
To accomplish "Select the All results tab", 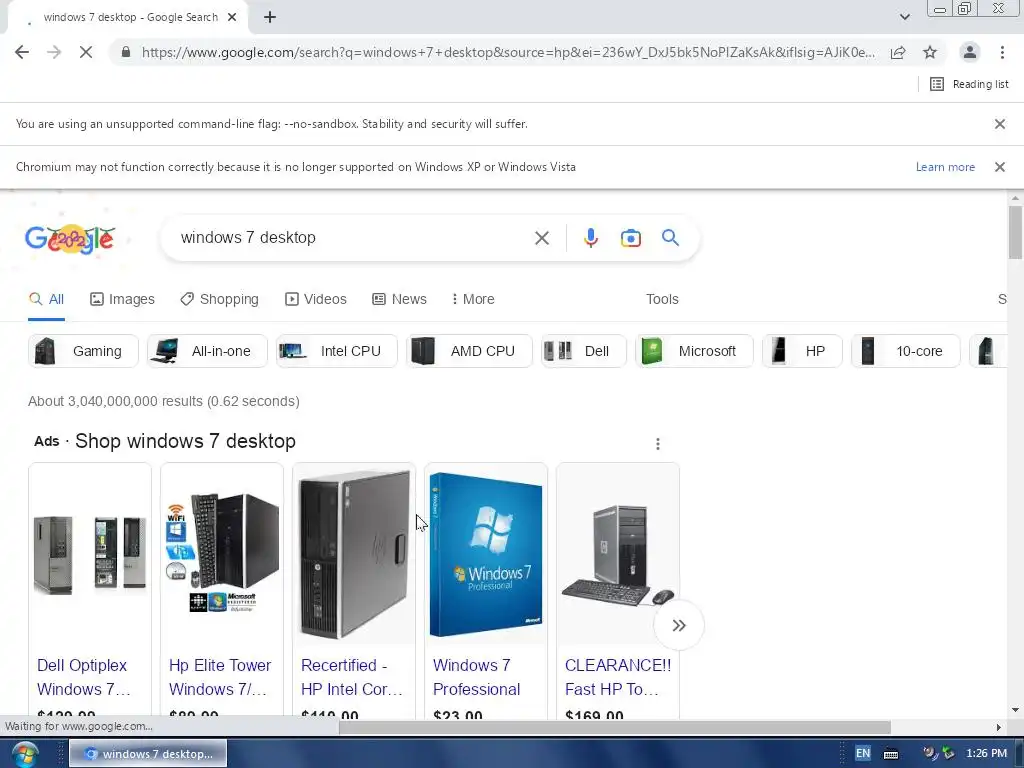I will coord(46,299).
